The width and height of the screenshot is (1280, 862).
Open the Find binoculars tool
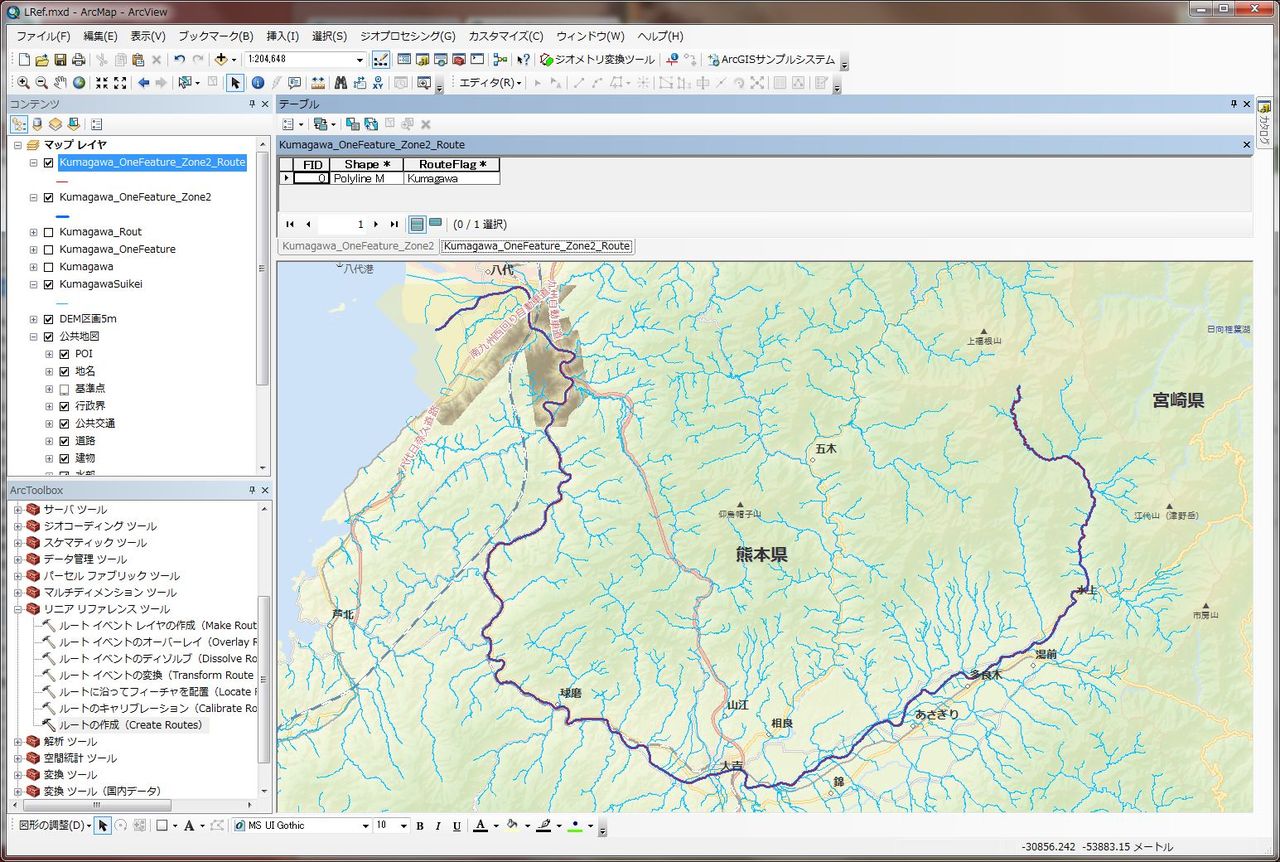[x=341, y=83]
